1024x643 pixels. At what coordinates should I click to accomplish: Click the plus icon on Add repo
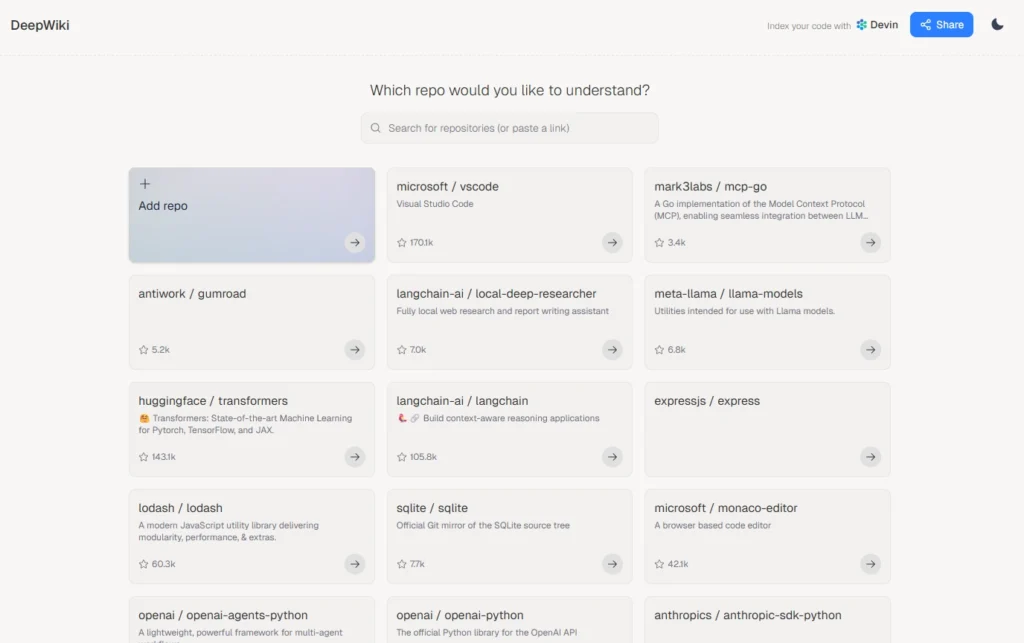click(145, 184)
